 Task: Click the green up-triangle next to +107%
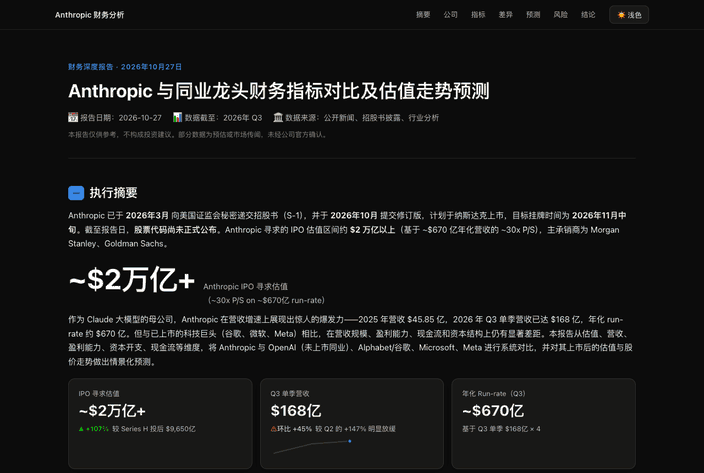[81, 429]
